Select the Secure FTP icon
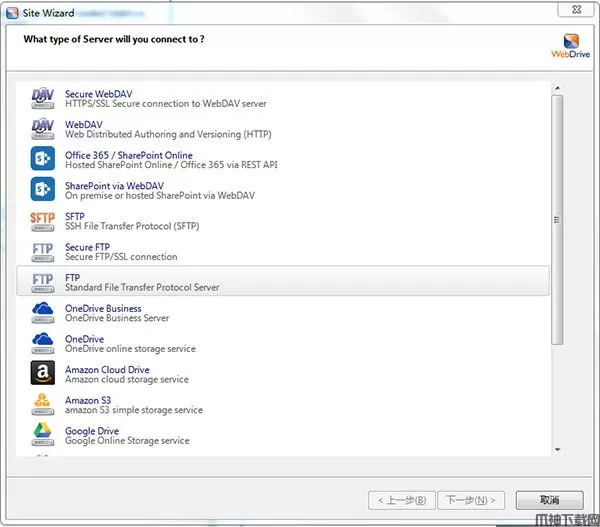 (43, 251)
